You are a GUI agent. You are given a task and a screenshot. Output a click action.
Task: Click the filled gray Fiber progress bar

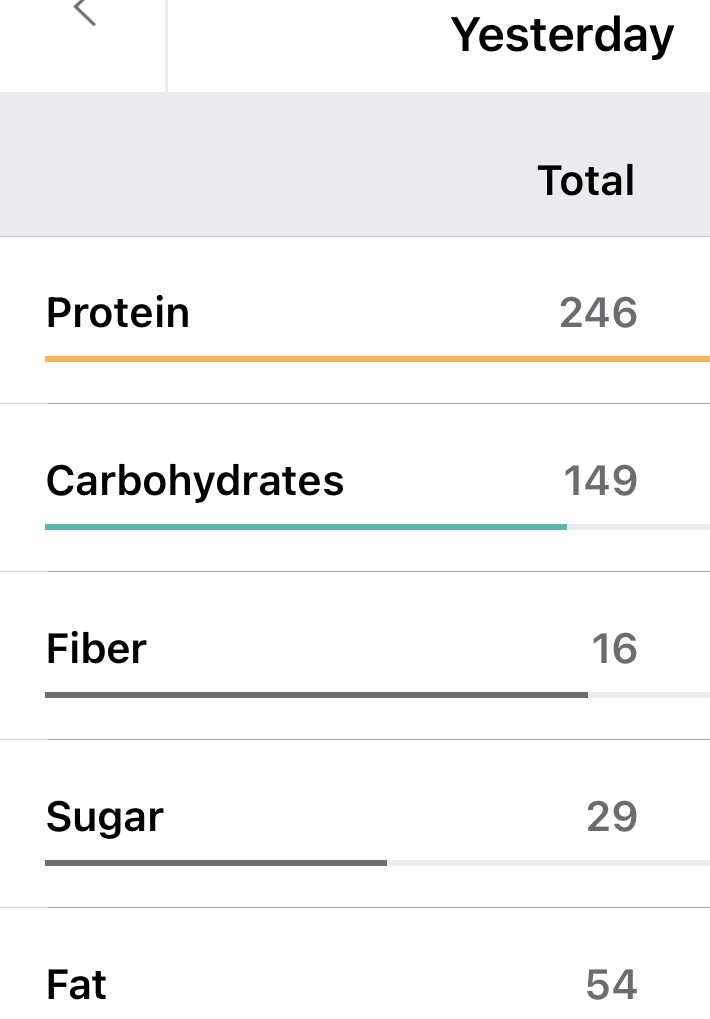(x=316, y=694)
